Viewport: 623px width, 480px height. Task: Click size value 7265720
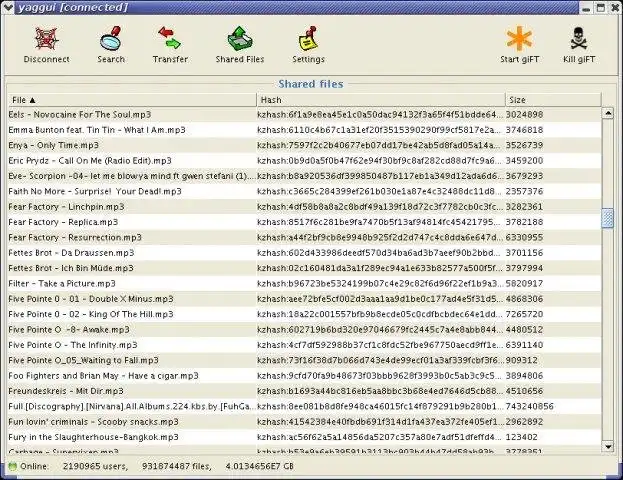click(x=524, y=314)
